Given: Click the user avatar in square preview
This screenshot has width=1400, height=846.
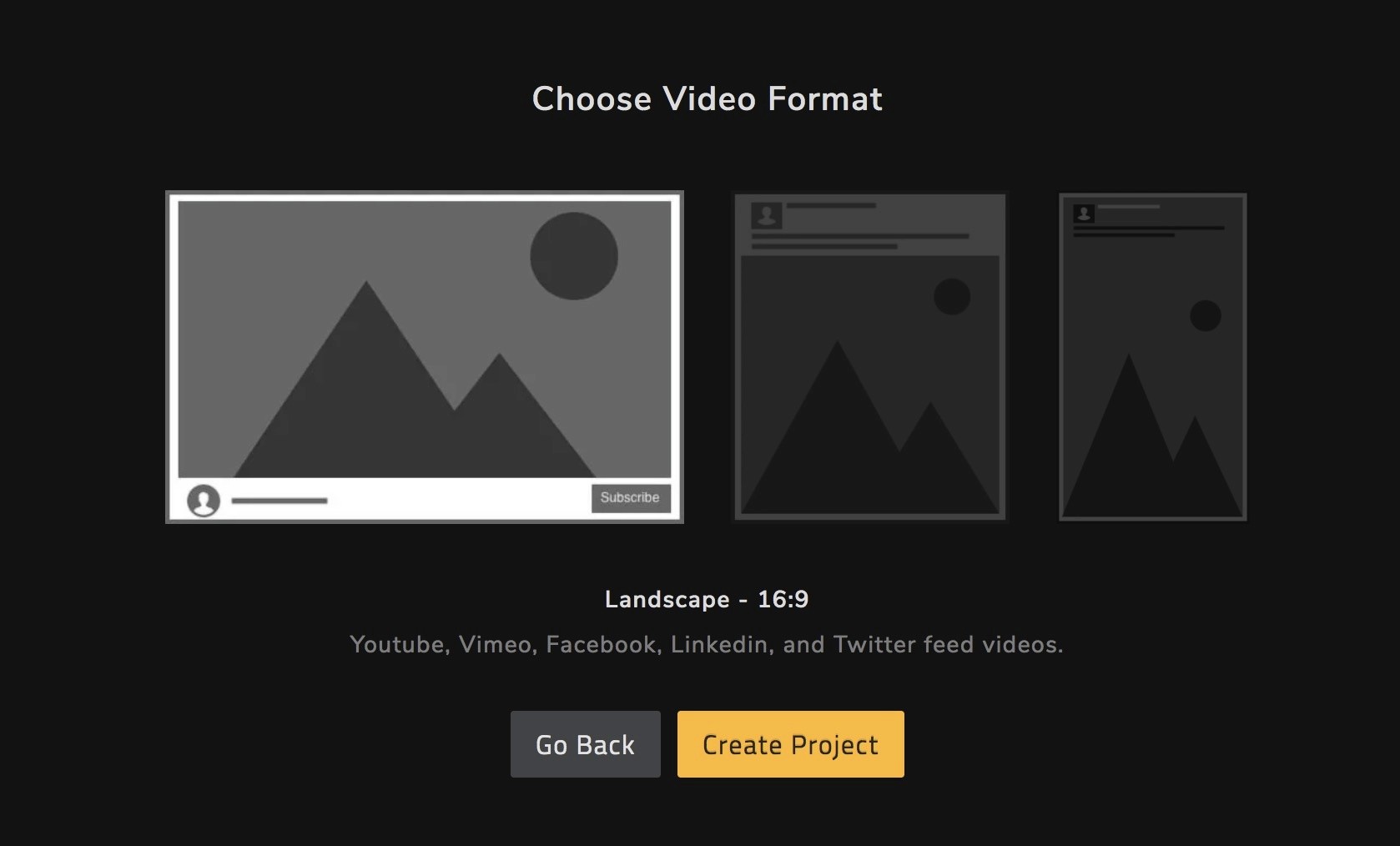Looking at the screenshot, I should tap(766, 215).
